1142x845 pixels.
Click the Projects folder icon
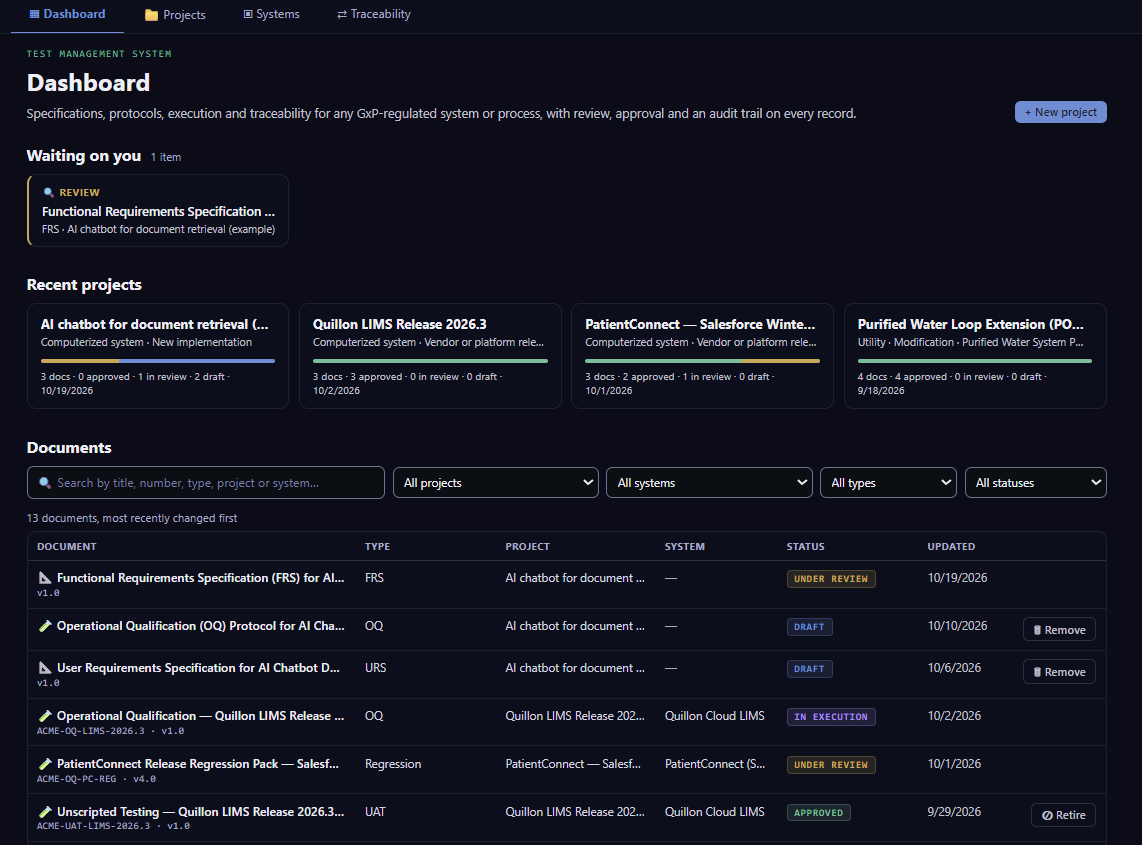151,15
